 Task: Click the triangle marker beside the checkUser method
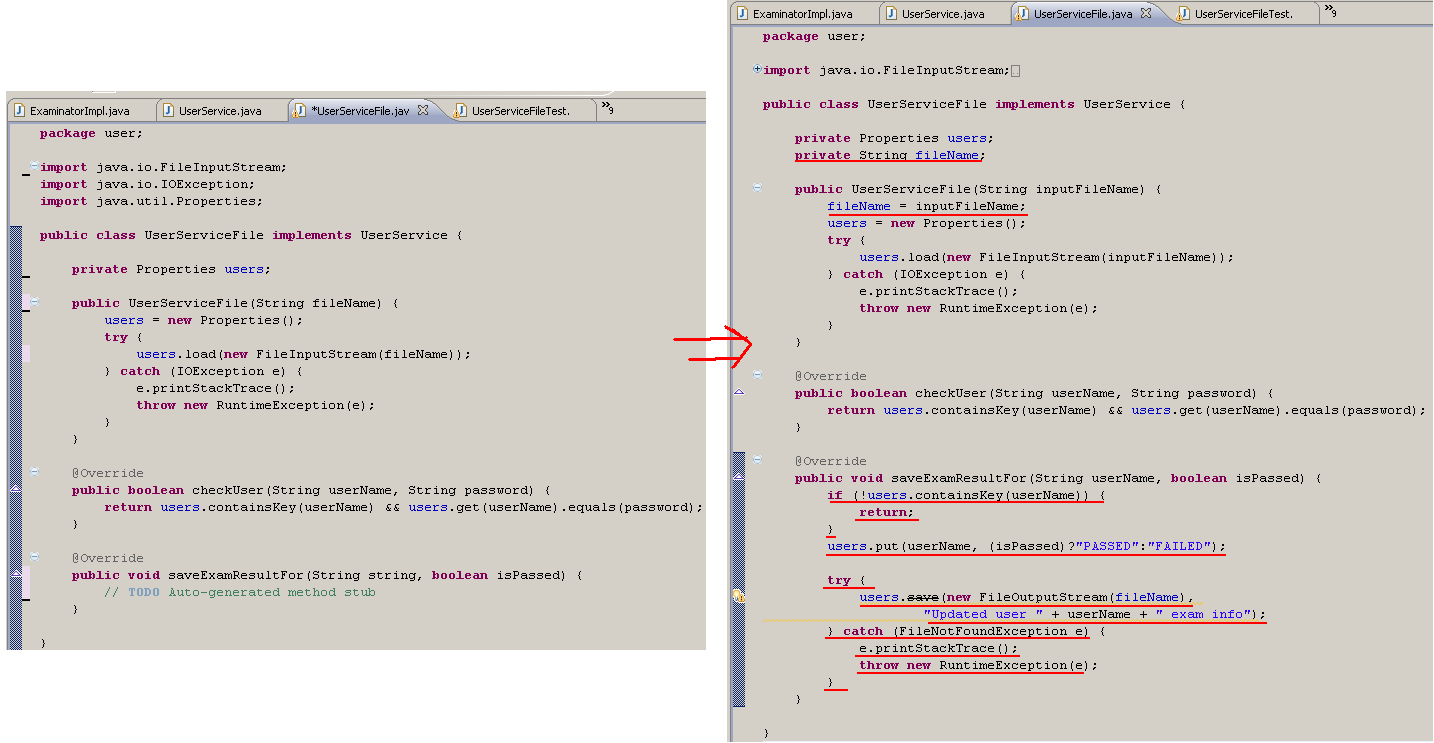(x=738, y=390)
